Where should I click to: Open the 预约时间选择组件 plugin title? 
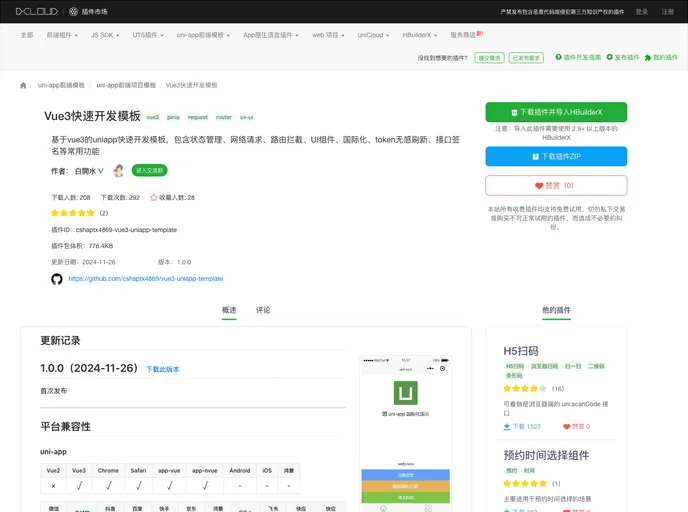[546, 455]
